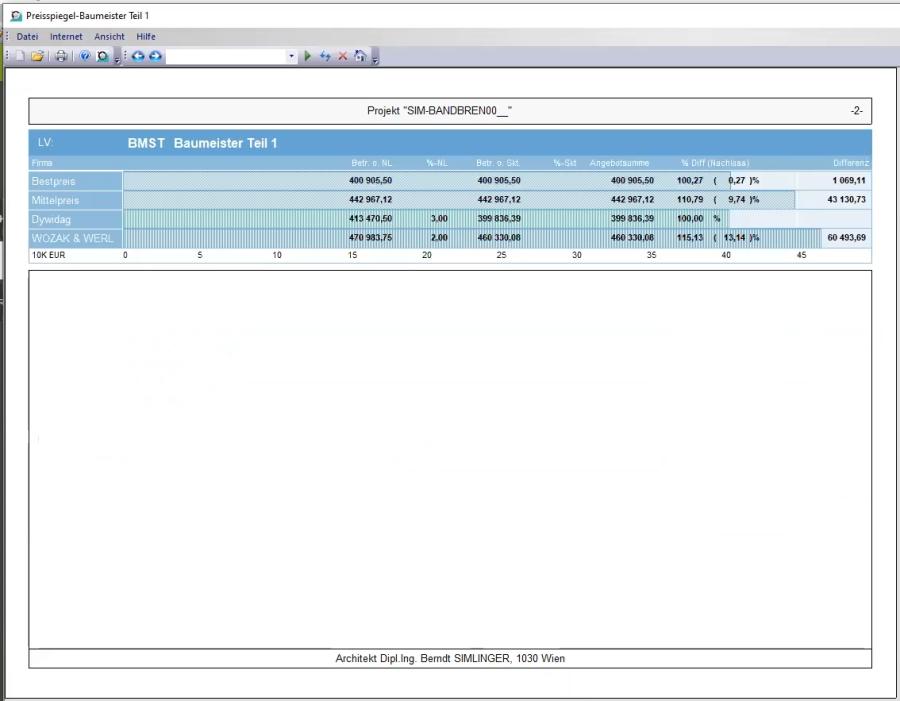Expand the first toolbar overflow options
Image resolution: width=900 pixels, height=701 pixels.
pyautogui.click(x=117, y=60)
